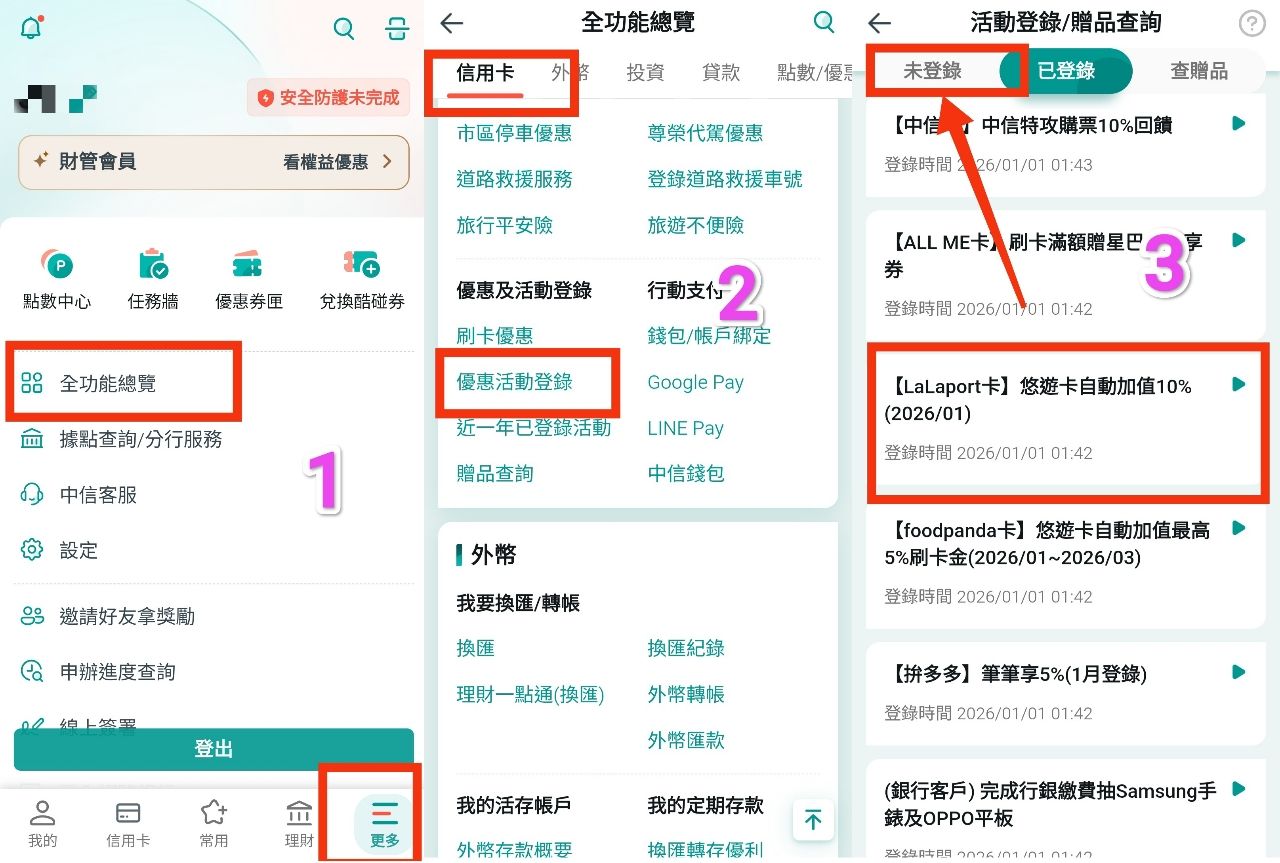
Task: Expand the 中信特攻購票10%回饋 arrow
Action: pyautogui.click(x=1239, y=124)
